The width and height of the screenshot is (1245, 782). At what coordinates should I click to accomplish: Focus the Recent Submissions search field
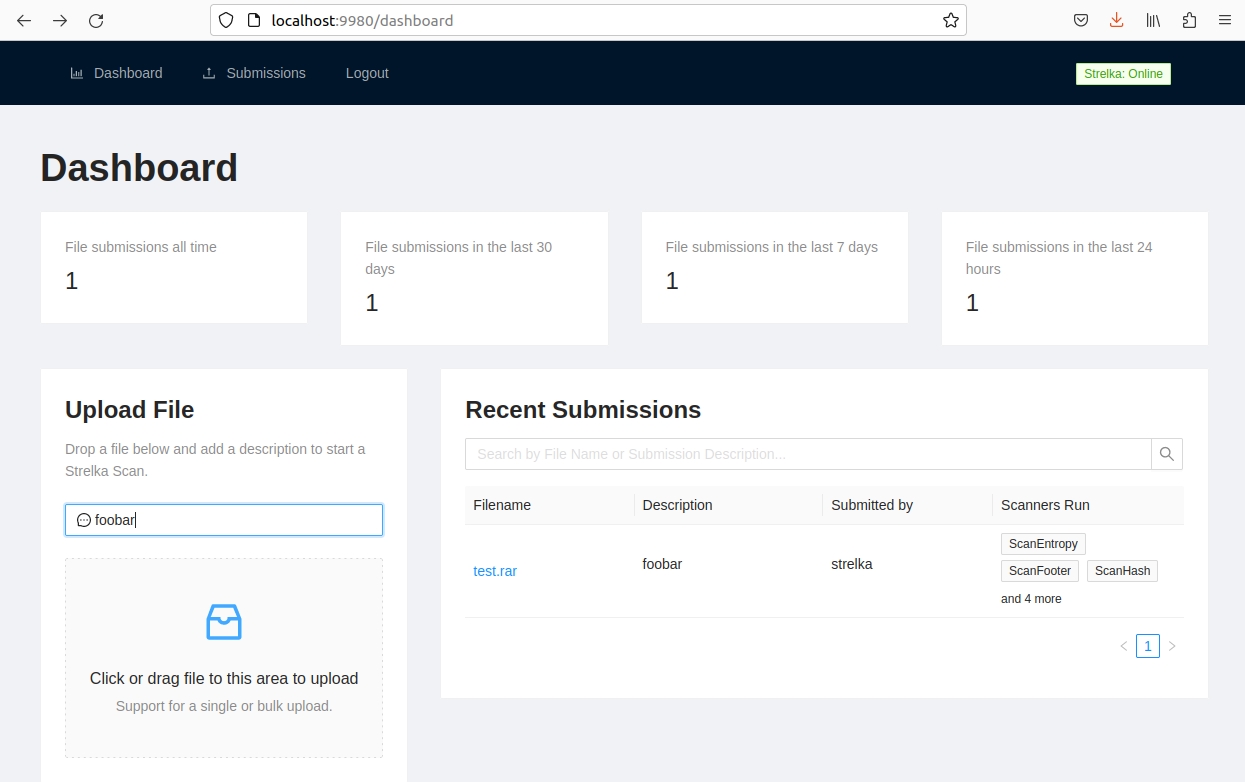[808, 454]
